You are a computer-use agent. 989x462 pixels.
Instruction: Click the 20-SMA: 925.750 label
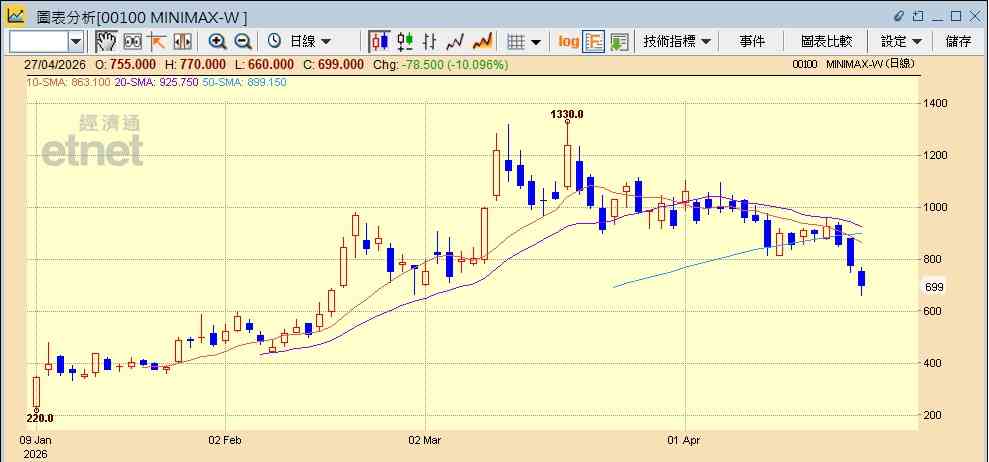156,81
